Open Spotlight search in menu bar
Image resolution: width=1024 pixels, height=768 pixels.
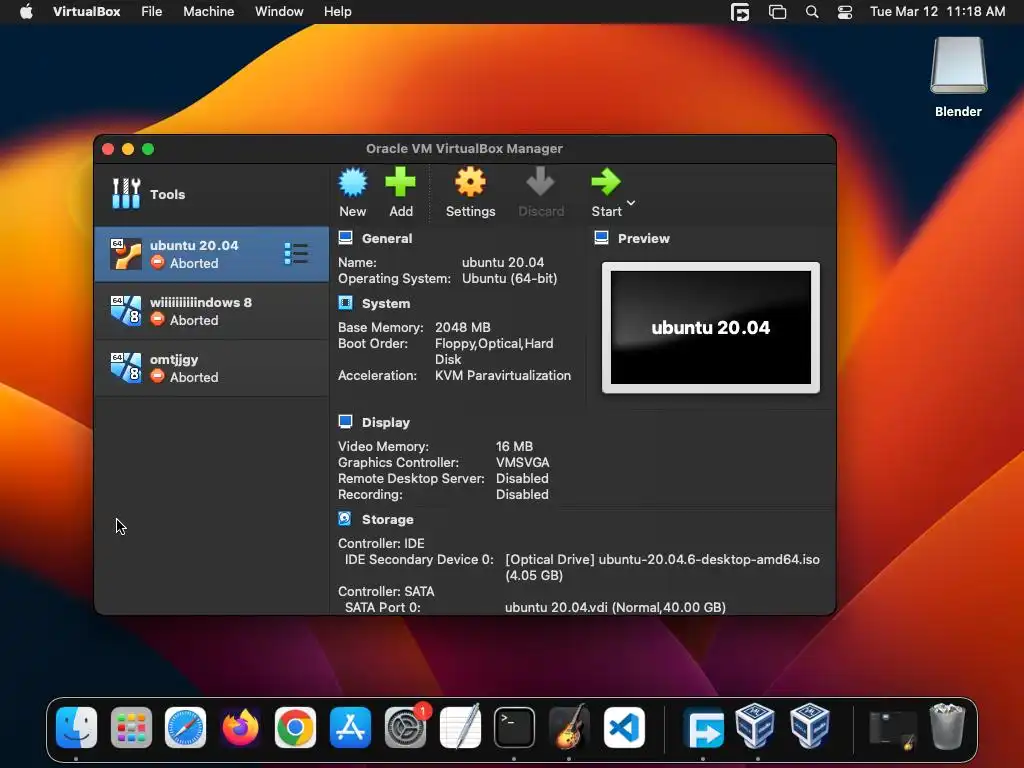pos(812,12)
